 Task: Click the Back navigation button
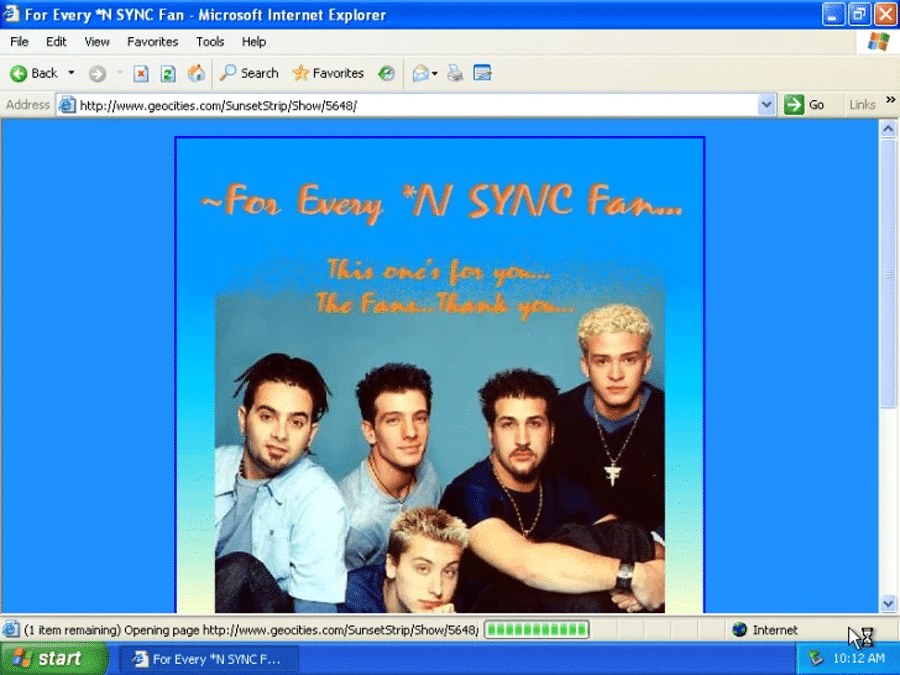point(34,73)
